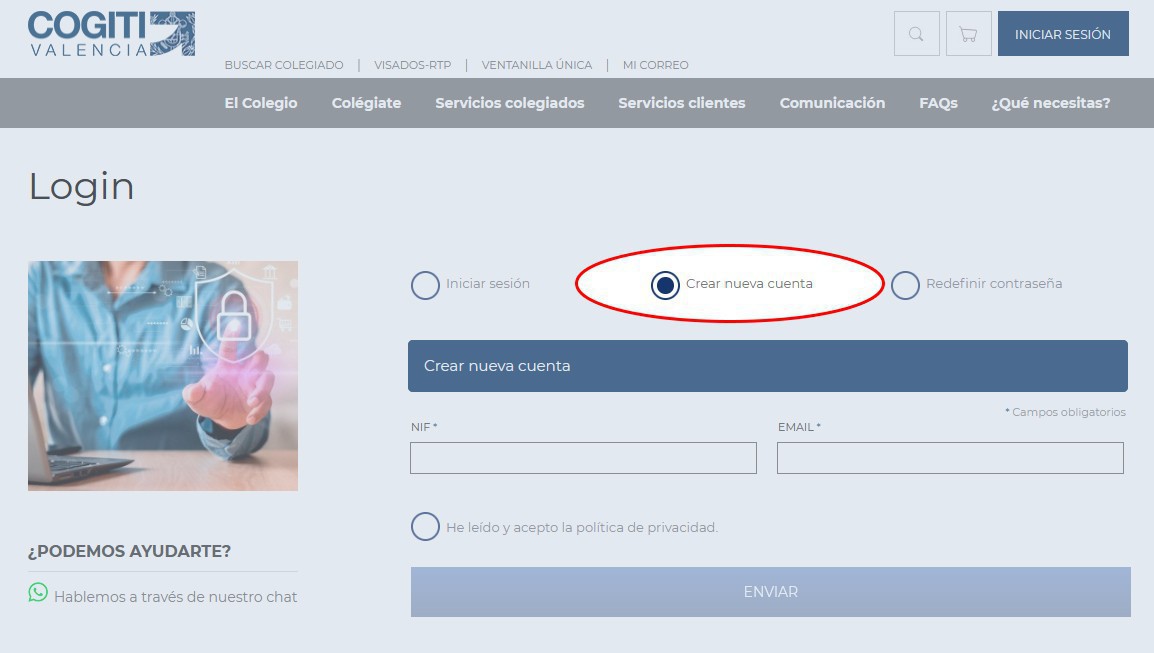This screenshot has height=653, width=1154.
Task: Click the INICIAR SESIÓN button
Action: click(x=1063, y=34)
